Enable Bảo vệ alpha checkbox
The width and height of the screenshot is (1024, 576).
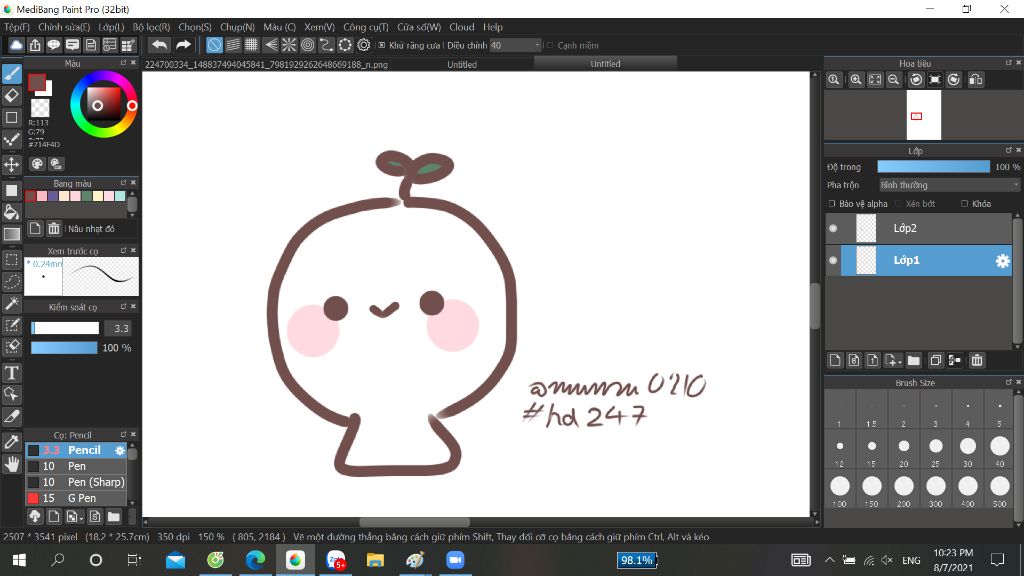pos(832,204)
